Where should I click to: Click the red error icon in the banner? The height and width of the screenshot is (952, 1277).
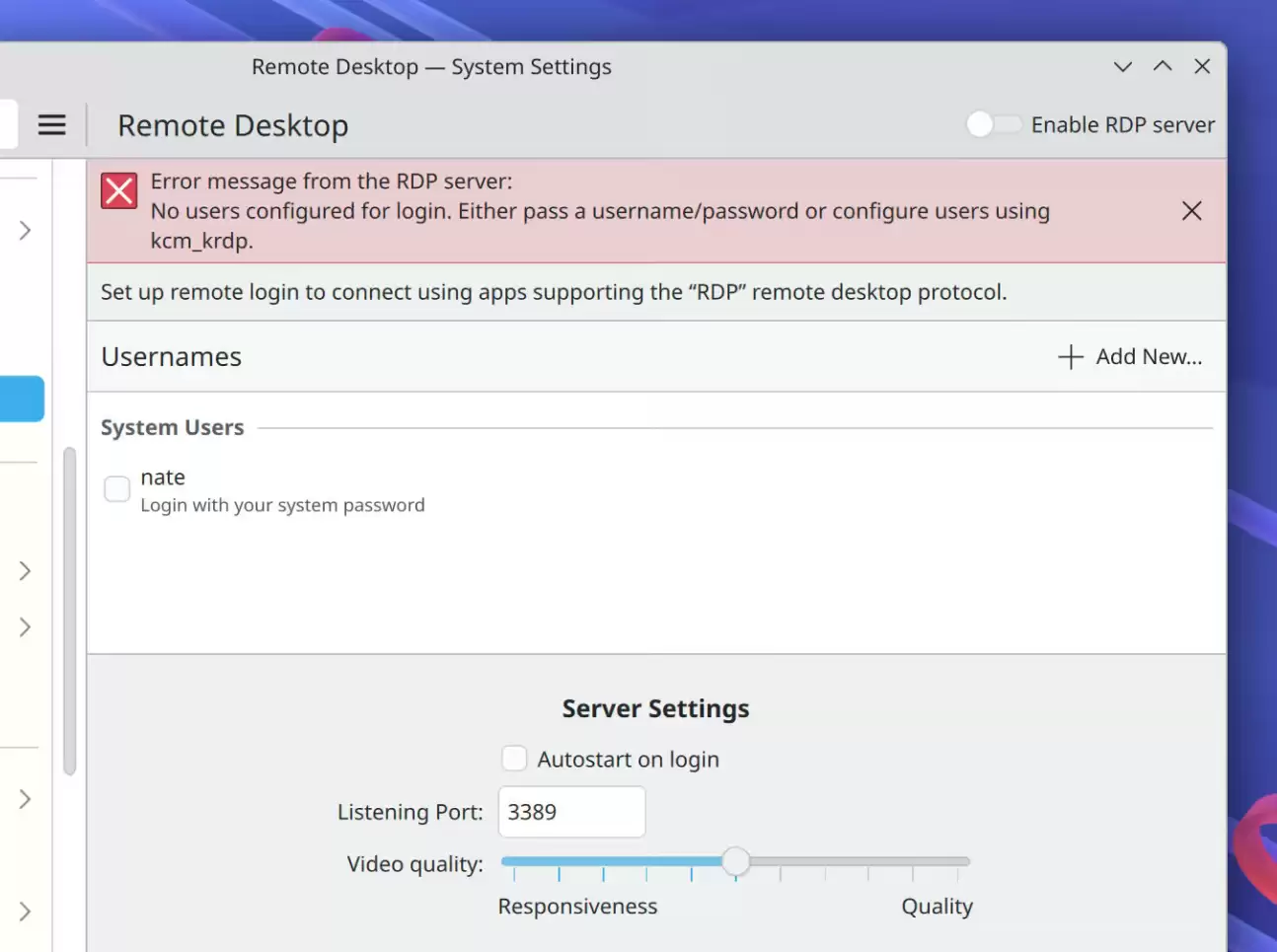click(118, 190)
